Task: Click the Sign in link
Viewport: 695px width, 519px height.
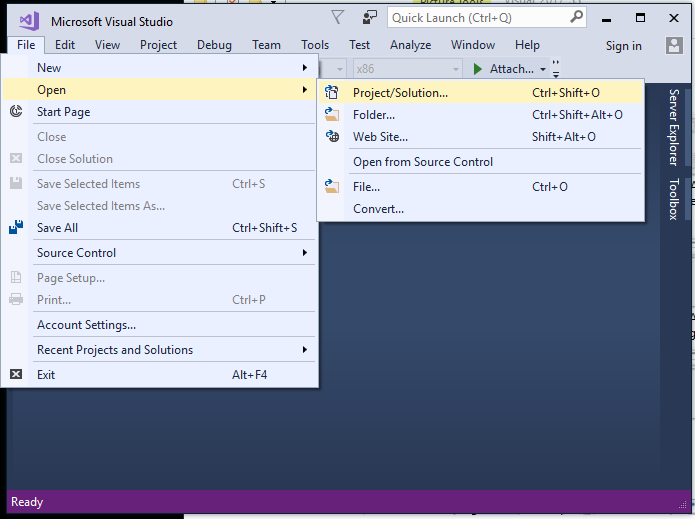Action: pos(624,46)
